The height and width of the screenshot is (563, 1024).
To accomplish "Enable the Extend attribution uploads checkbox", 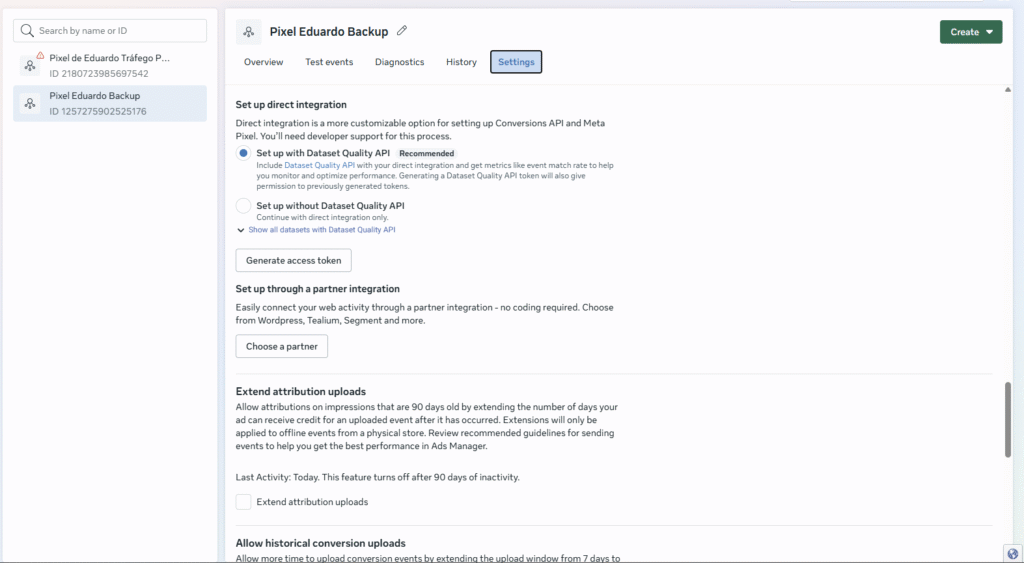I will click(x=243, y=502).
